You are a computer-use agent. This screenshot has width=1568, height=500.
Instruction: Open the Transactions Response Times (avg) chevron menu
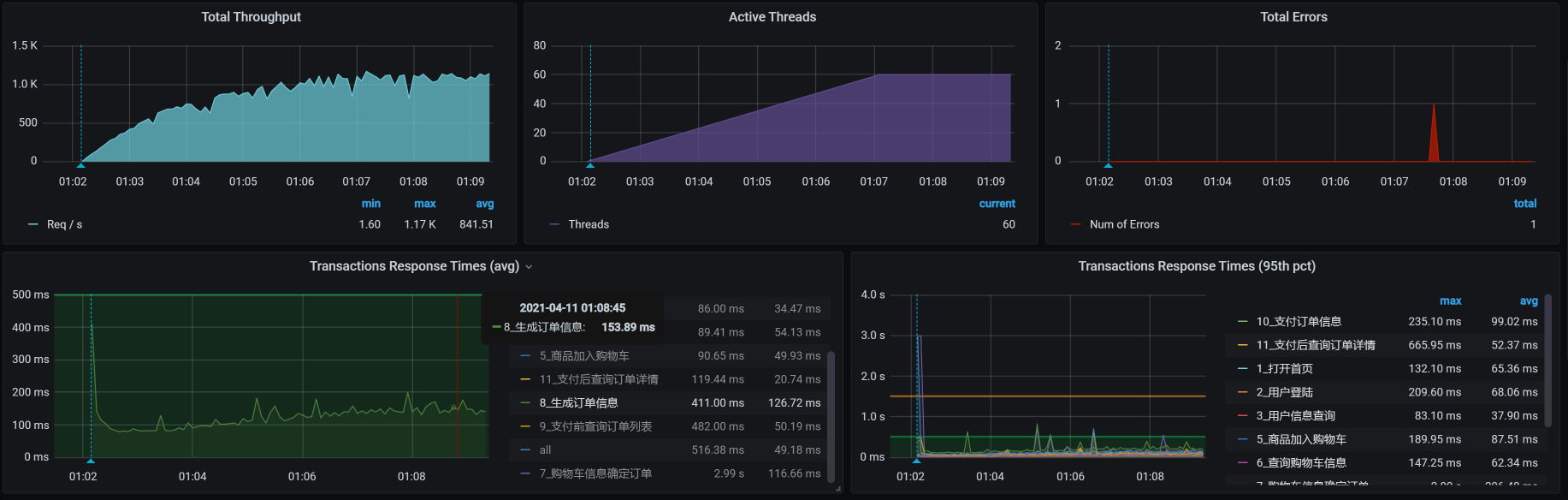coord(529,267)
